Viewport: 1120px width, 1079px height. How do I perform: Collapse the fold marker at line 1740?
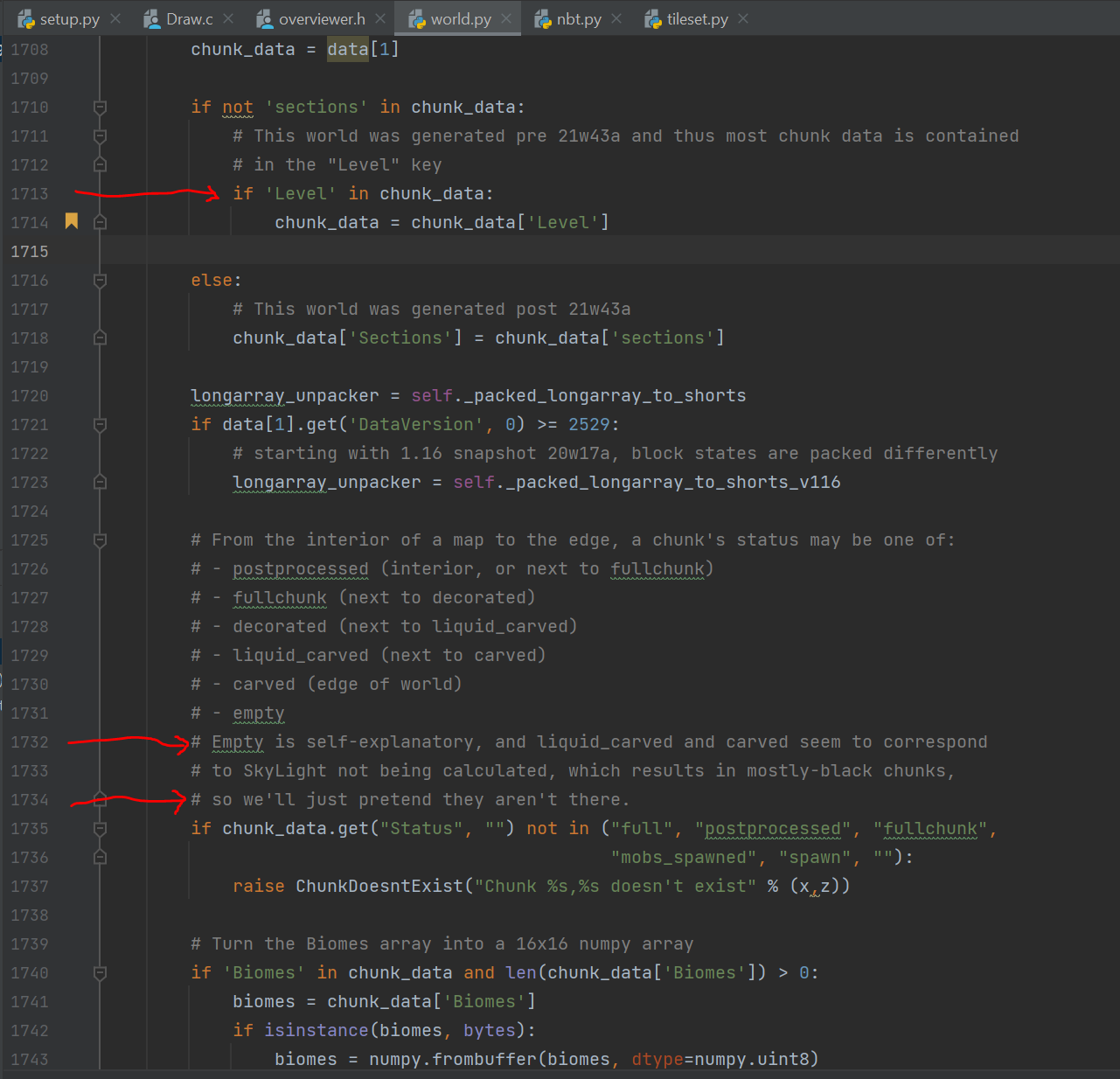coord(99,972)
